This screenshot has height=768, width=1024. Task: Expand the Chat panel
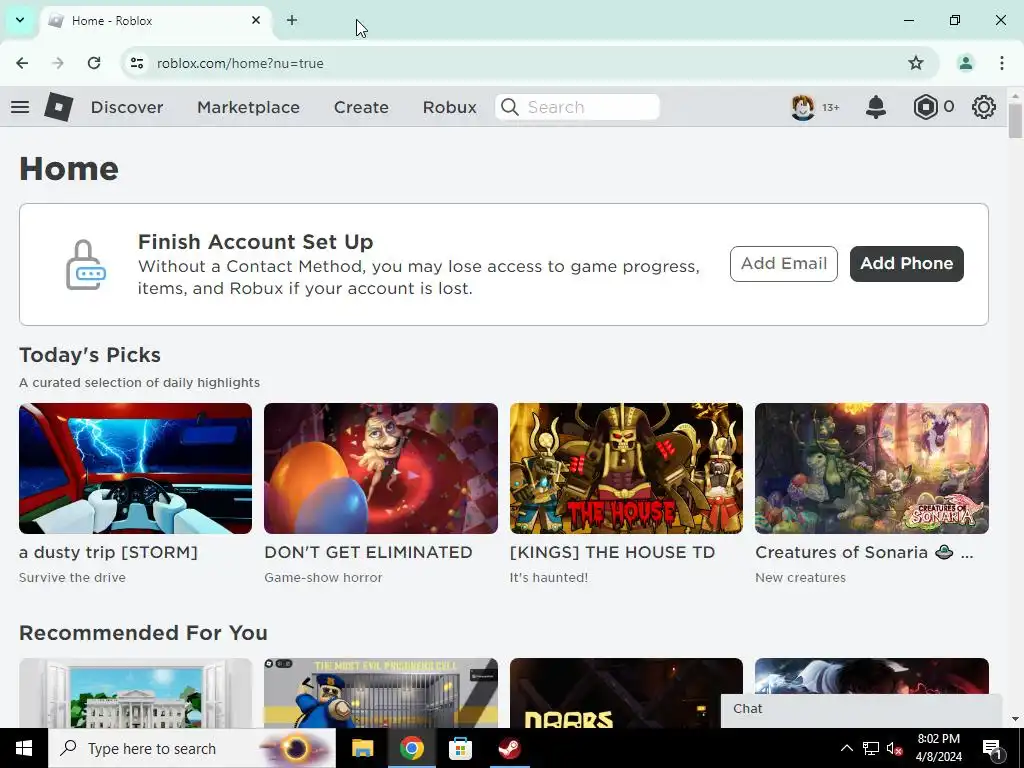click(x=861, y=711)
